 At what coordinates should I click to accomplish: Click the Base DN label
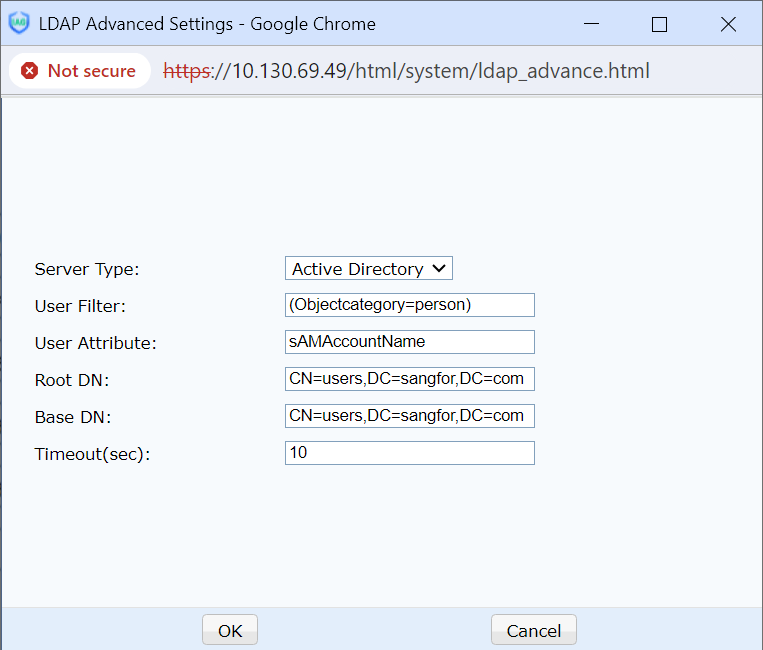click(x=71, y=417)
